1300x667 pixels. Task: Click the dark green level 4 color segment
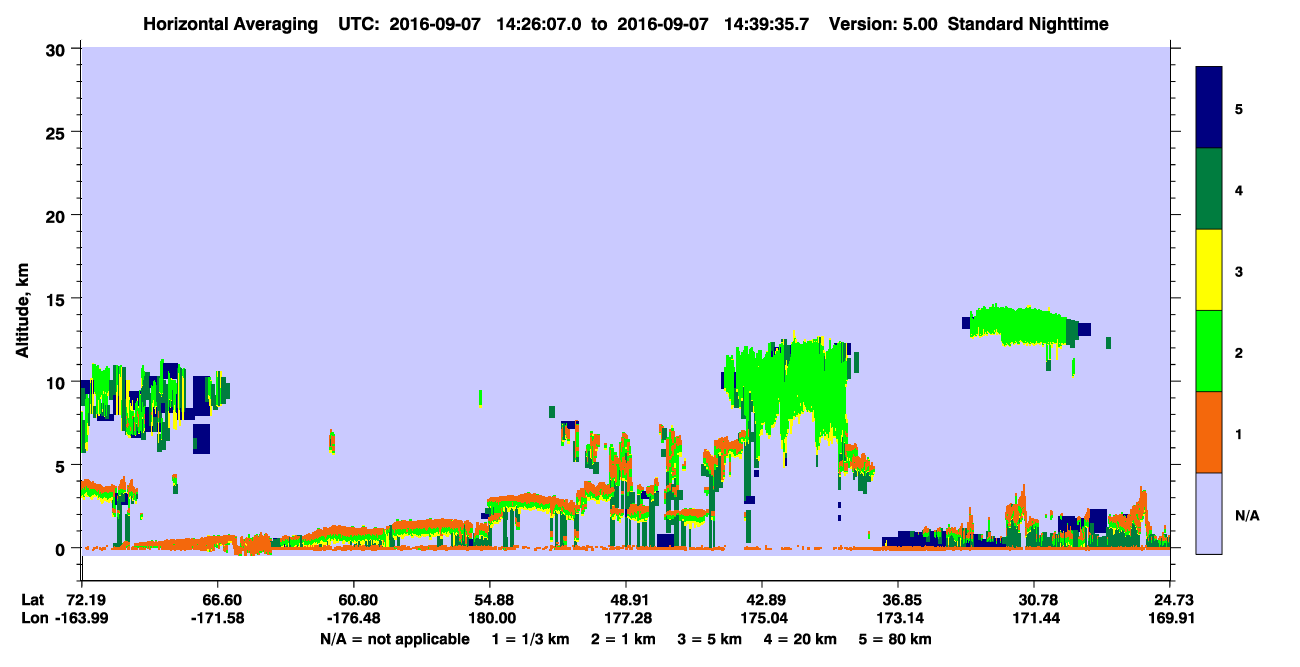tap(1209, 189)
